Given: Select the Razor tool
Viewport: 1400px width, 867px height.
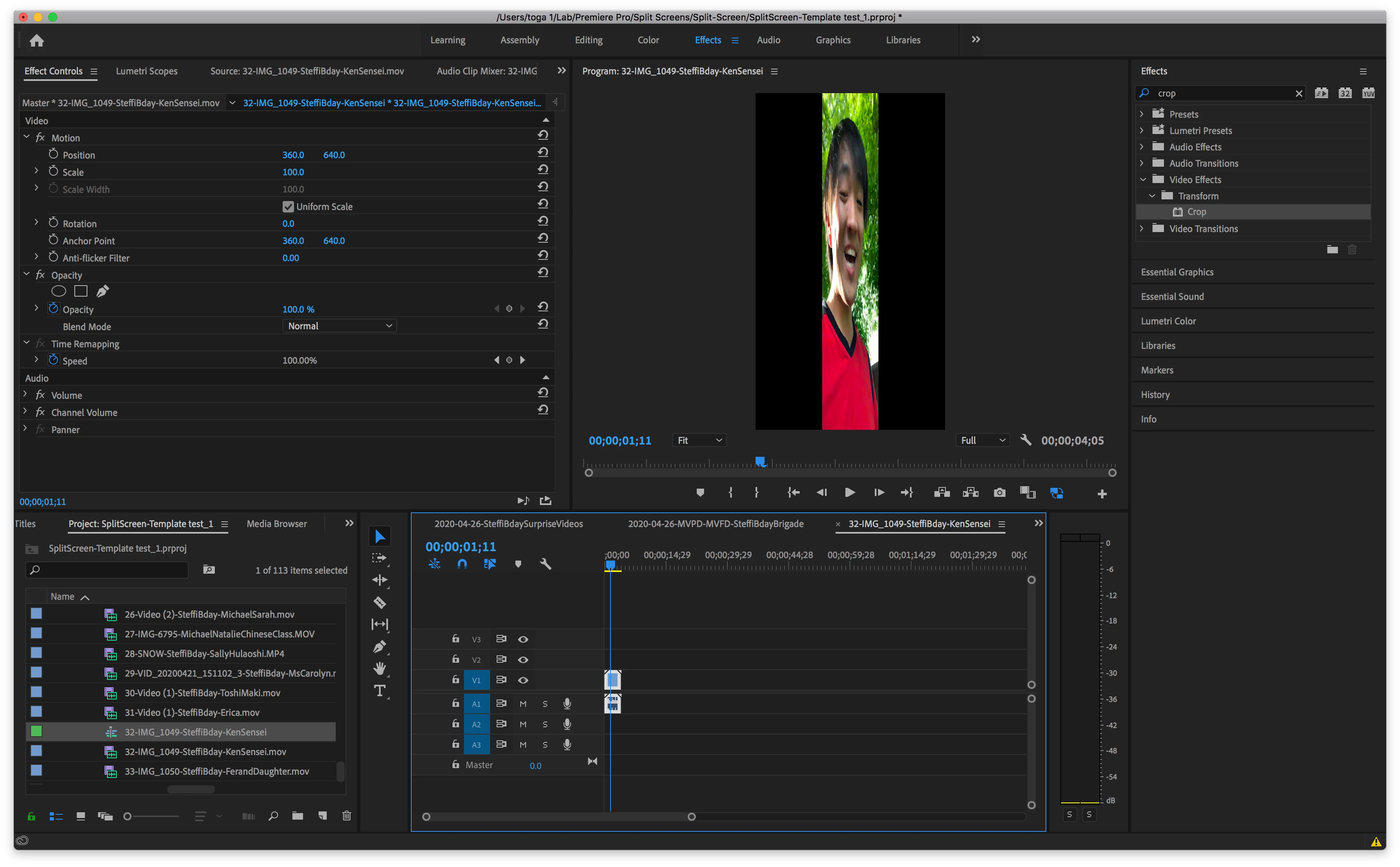Looking at the screenshot, I should (x=379, y=603).
